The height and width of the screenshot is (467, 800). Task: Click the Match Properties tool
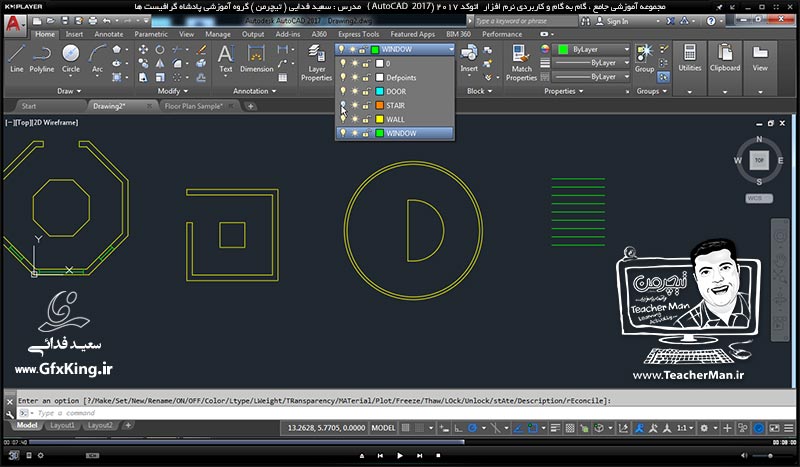tap(521, 63)
